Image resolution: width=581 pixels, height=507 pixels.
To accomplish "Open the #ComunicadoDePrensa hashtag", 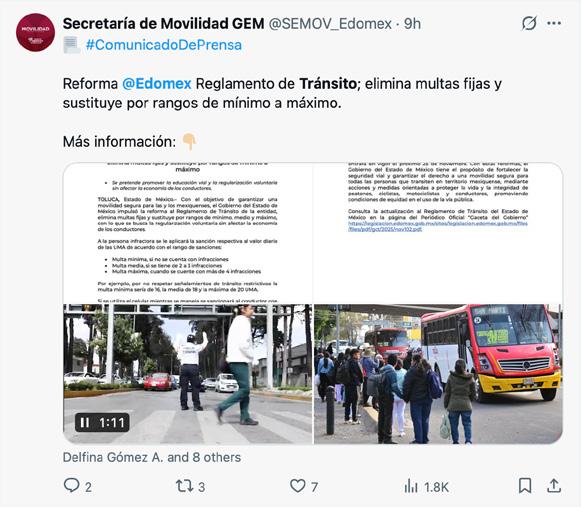I will (x=164, y=45).
